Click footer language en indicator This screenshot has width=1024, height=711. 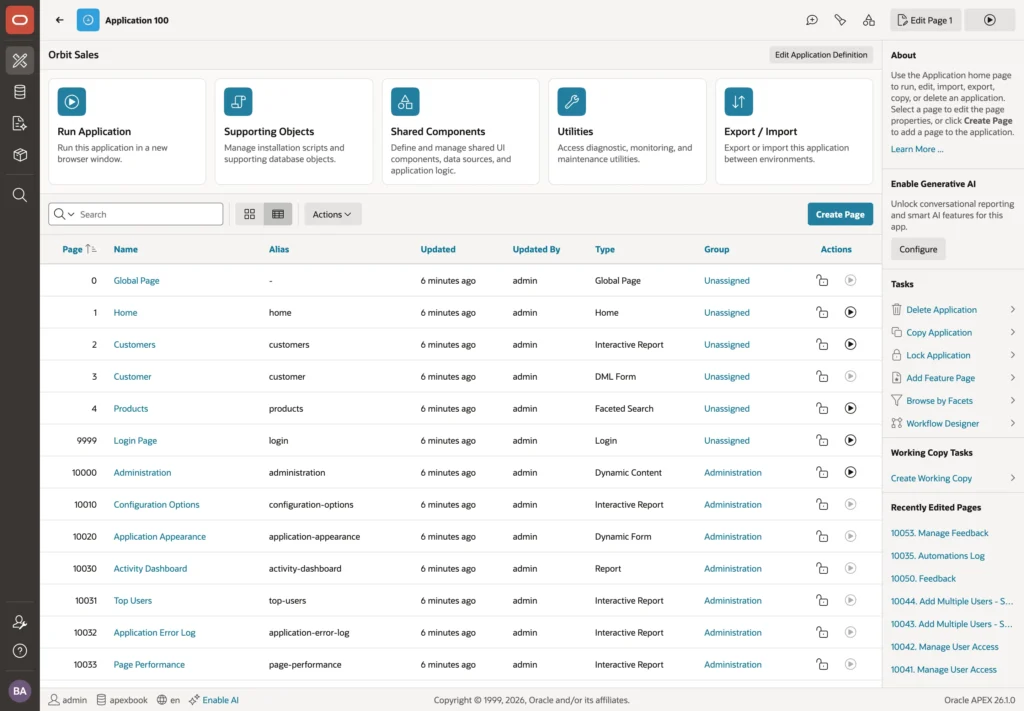point(168,700)
